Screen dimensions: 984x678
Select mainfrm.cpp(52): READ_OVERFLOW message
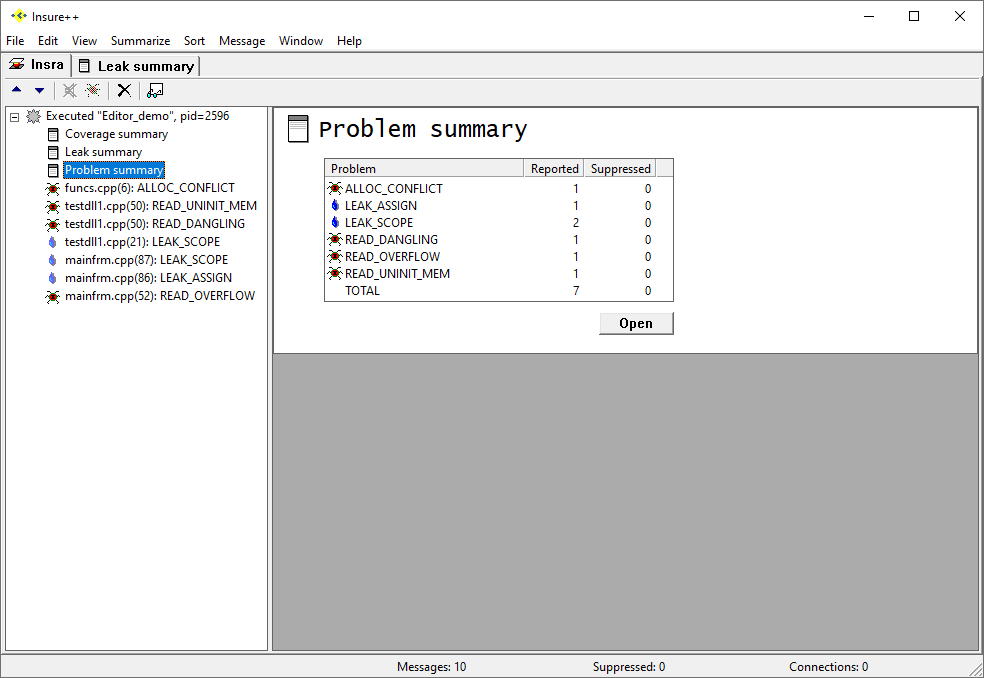click(160, 296)
